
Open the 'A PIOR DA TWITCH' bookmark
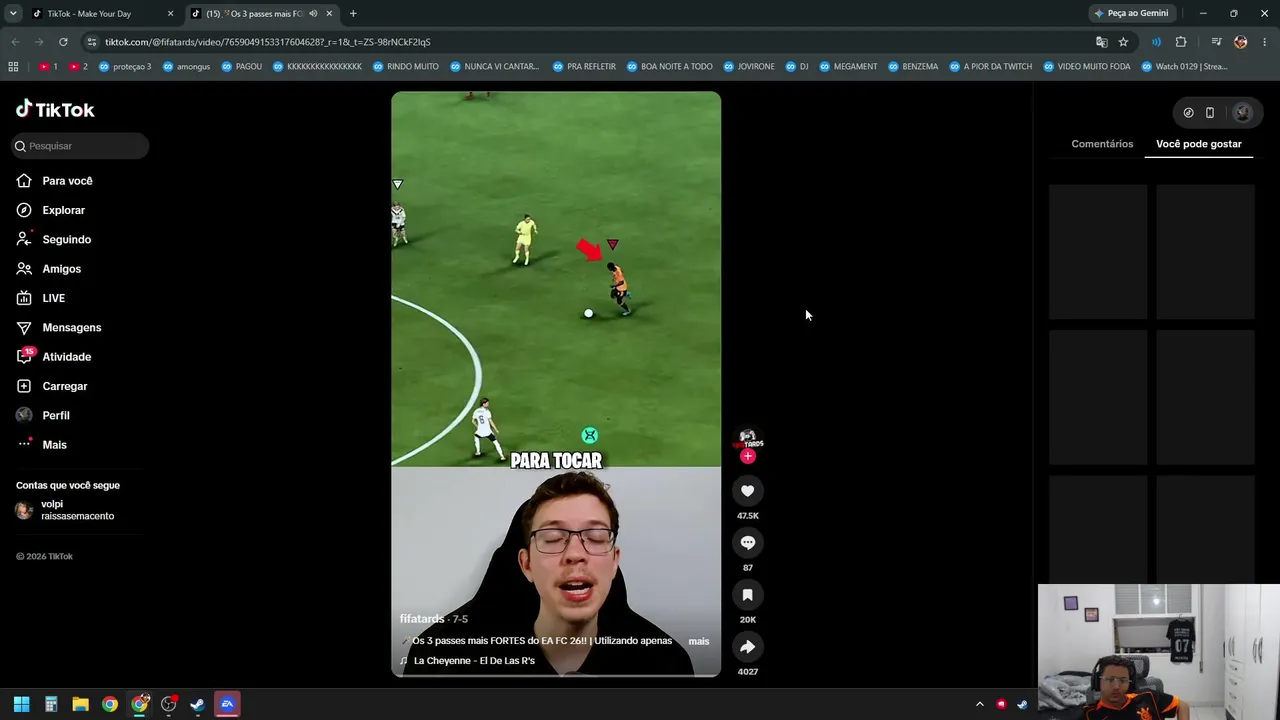point(990,67)
